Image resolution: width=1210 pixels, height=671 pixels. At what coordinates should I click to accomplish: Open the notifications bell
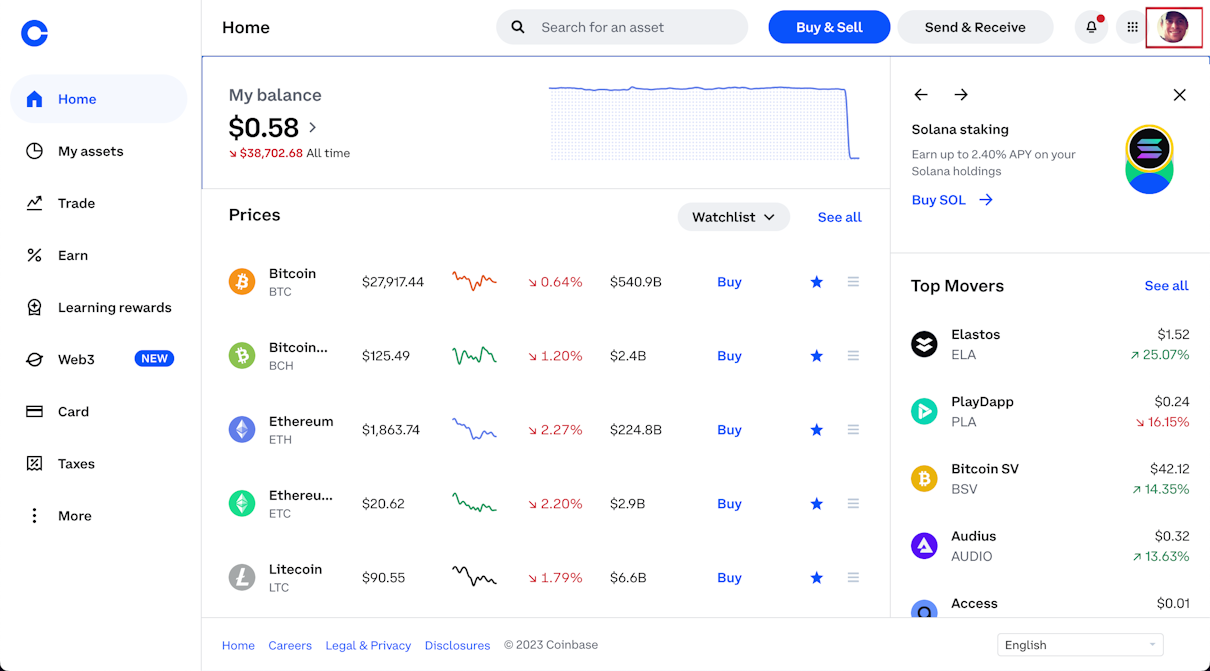tap(1091, 27)
